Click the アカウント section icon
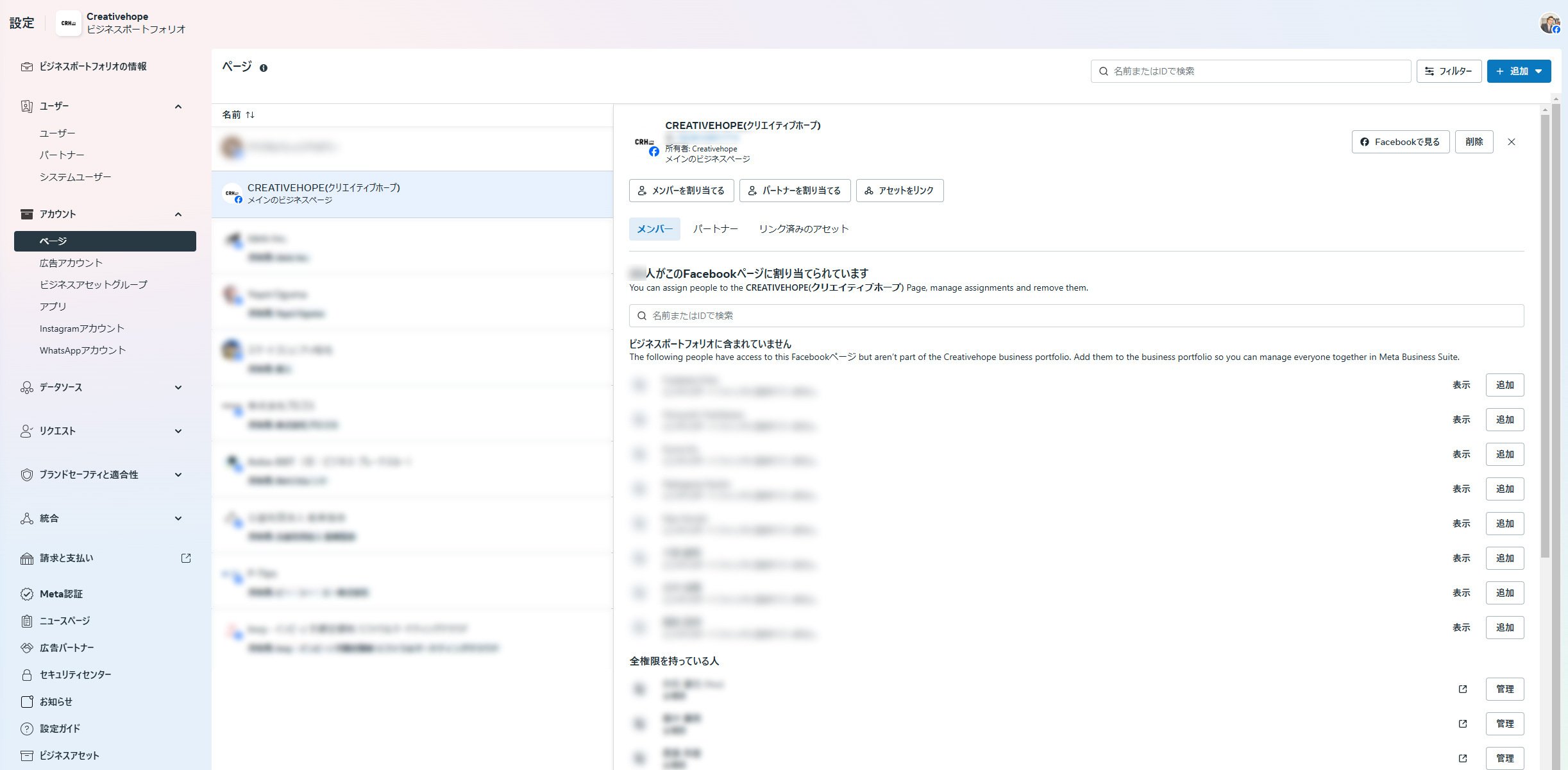Viewport: 1568px width, 770px height. [27, 214]
